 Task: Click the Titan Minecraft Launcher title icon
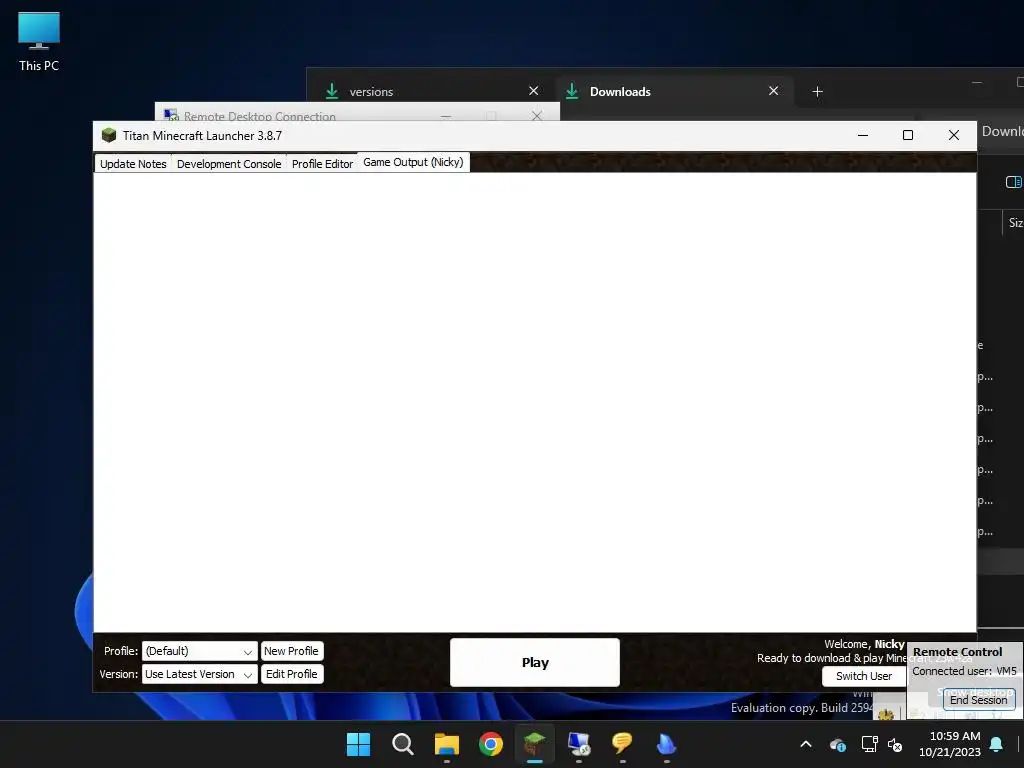point(109,135)
